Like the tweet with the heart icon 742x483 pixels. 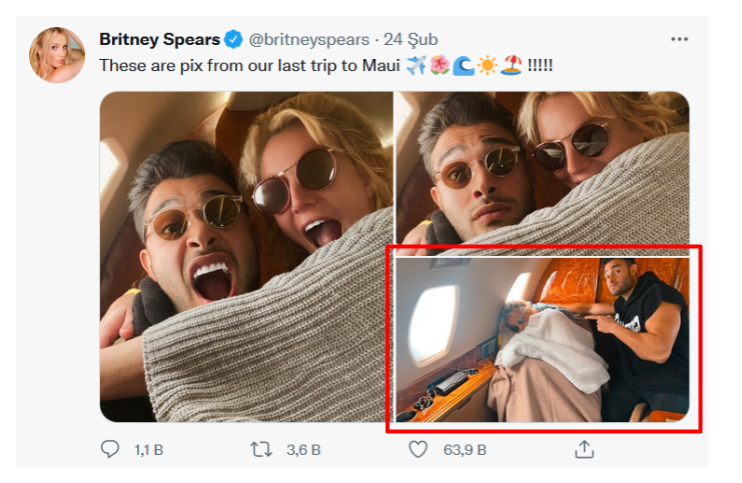pos(418,450)
